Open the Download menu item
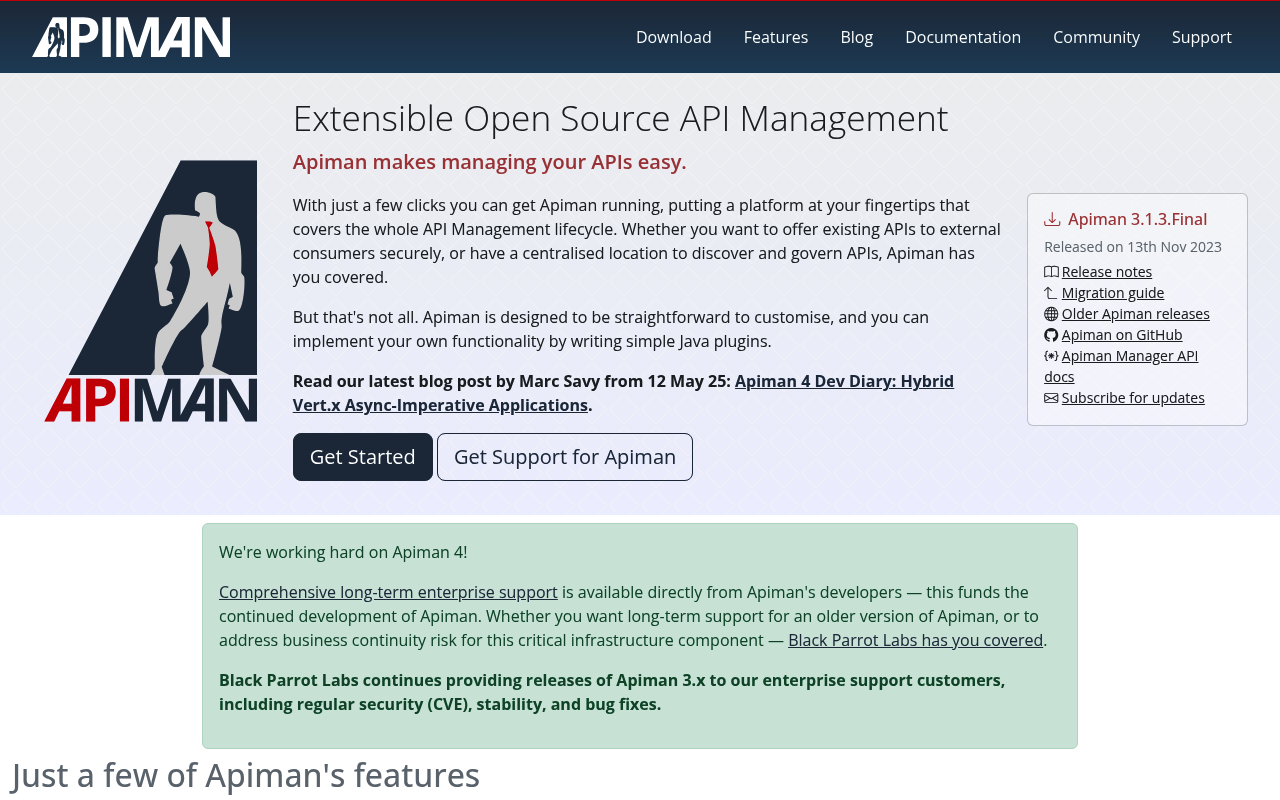 (x=674, y=37)
